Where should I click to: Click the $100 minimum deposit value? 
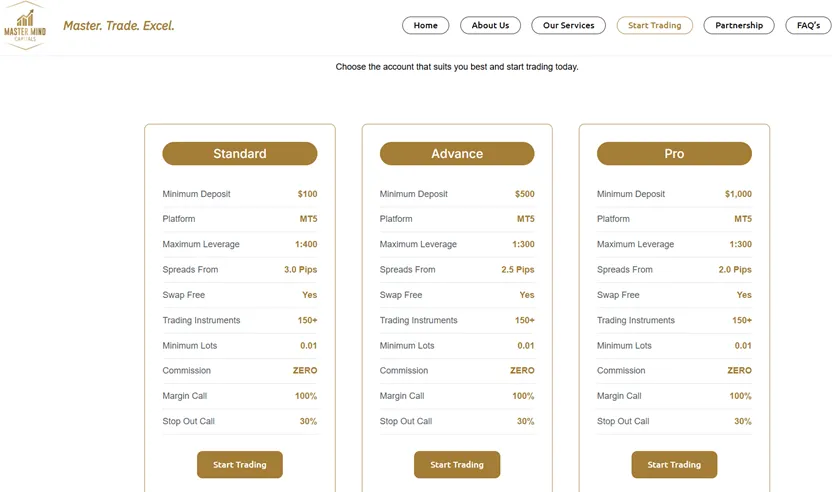coord(307,194)
